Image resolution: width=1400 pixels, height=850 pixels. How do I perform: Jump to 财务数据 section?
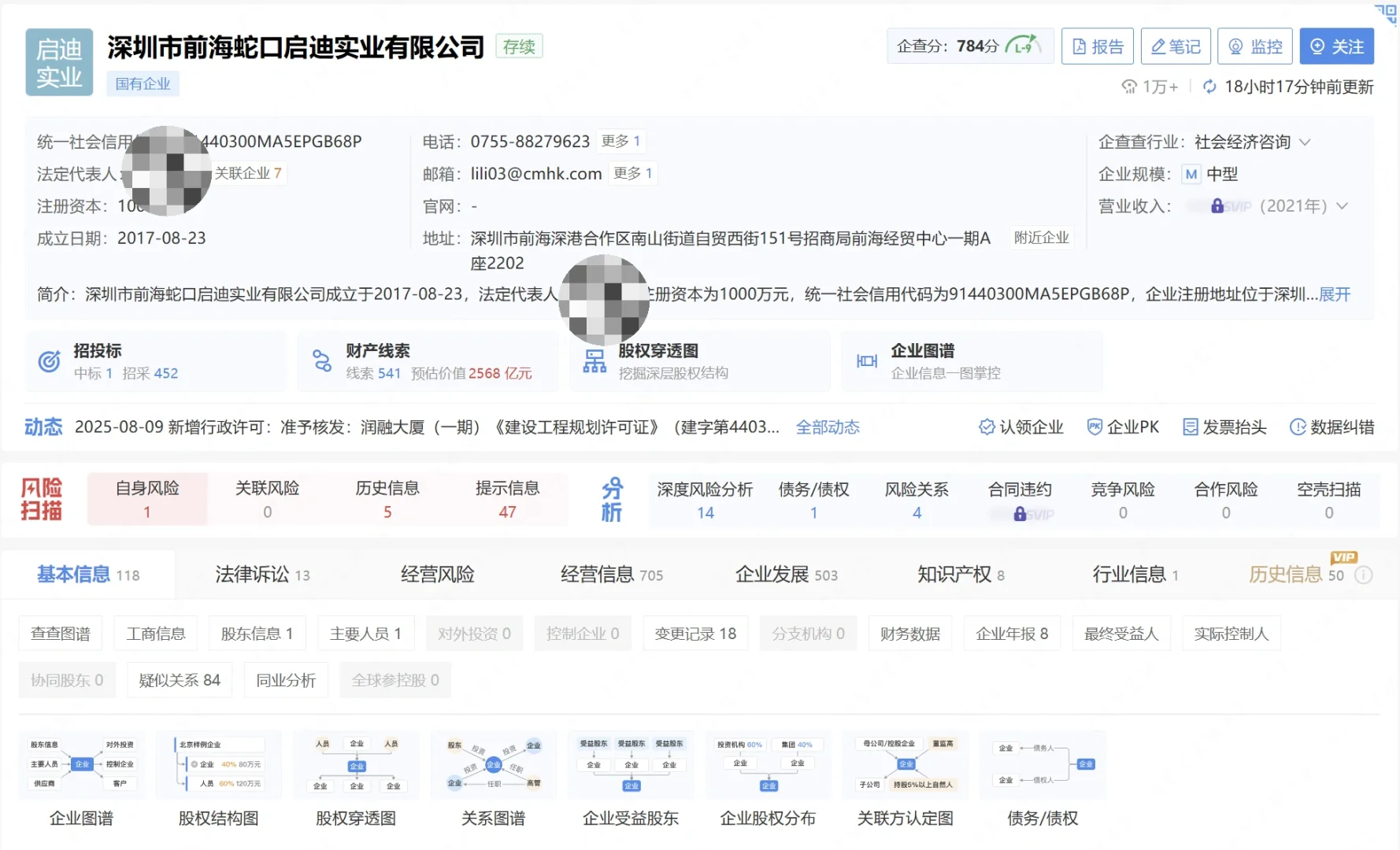coord(910,634)
